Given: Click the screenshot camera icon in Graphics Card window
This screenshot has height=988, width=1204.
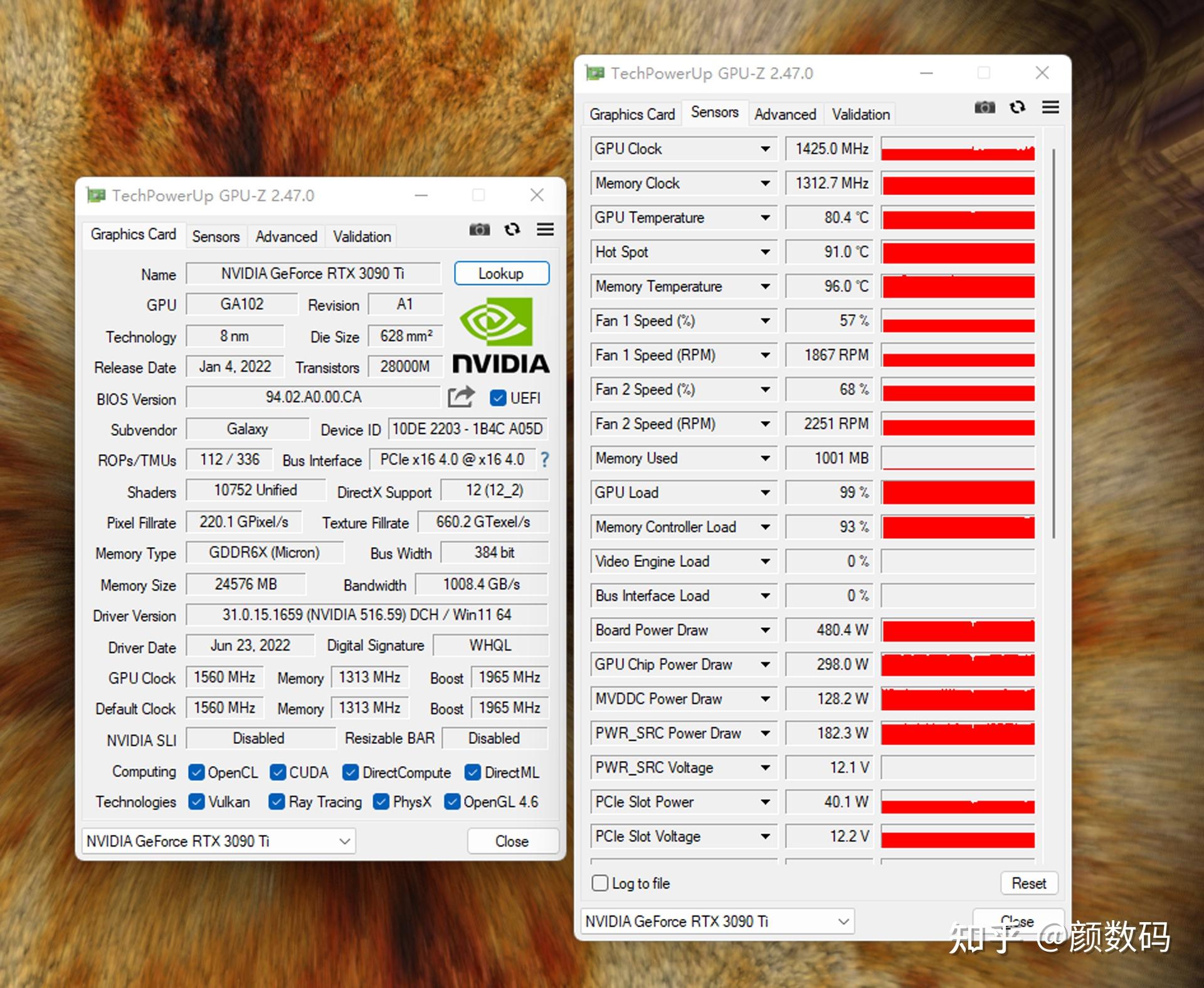Looking at the screenshot, I should click(480, 230).
